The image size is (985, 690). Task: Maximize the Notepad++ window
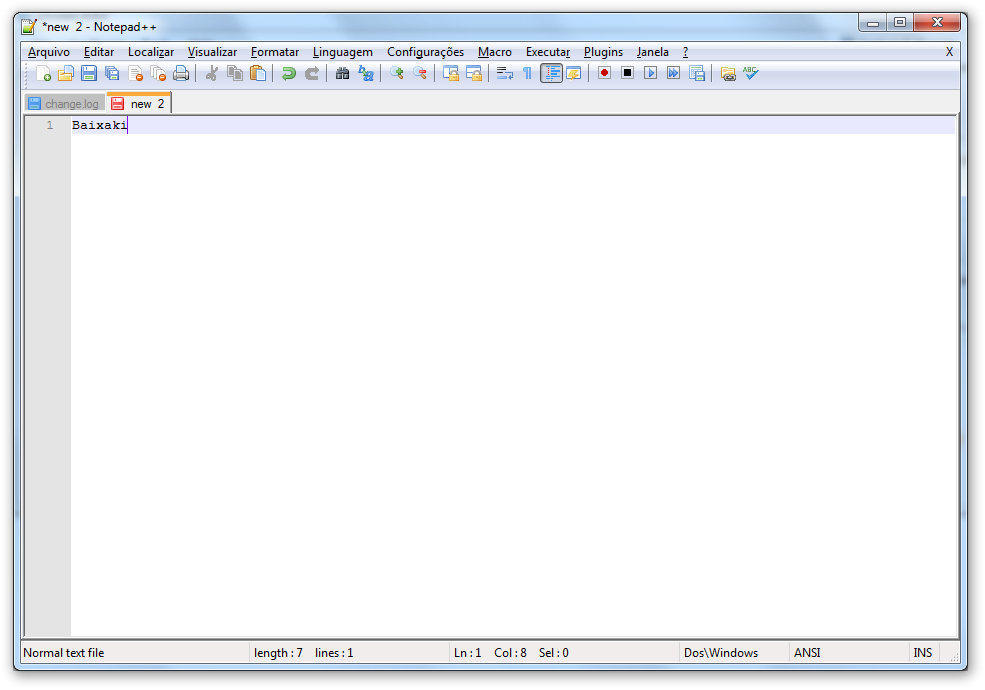[x=900, y=23]
